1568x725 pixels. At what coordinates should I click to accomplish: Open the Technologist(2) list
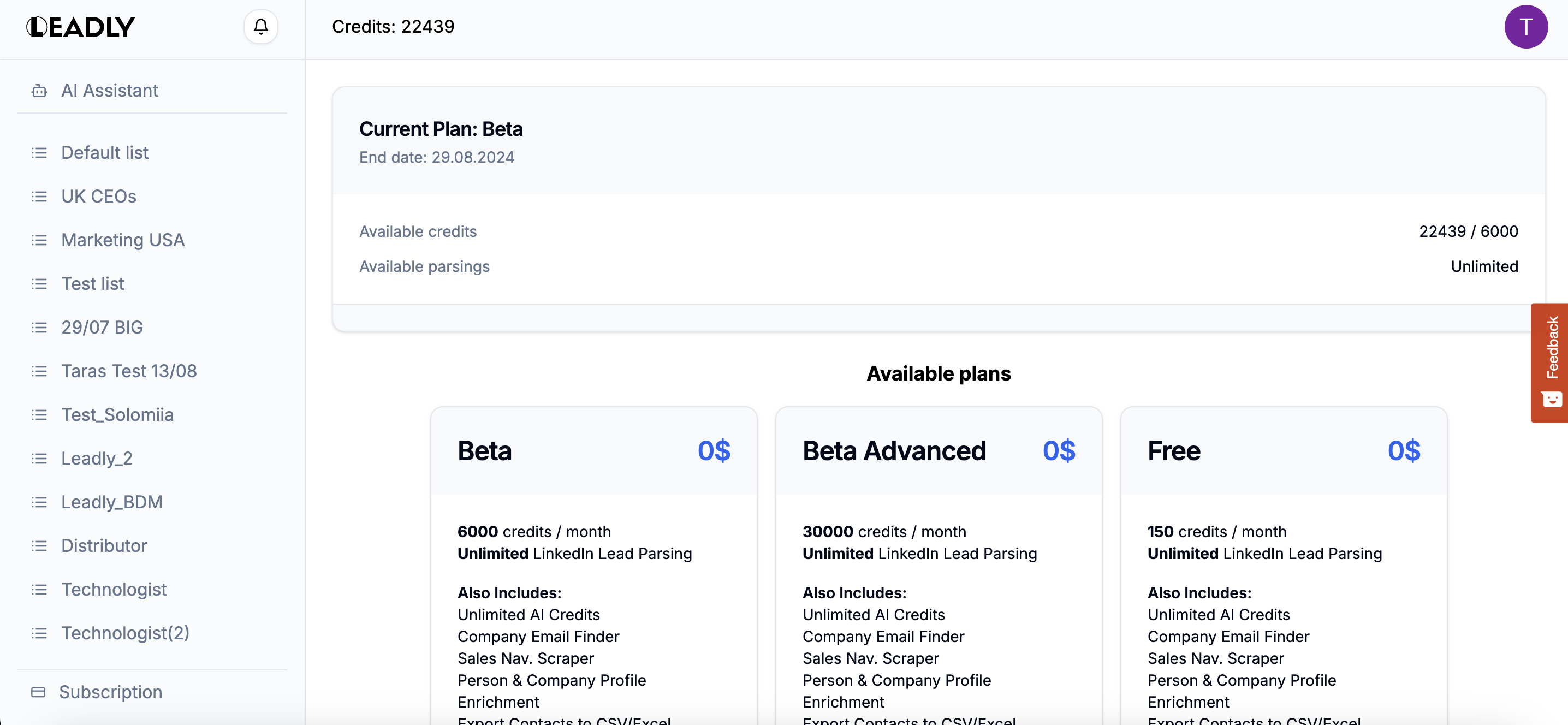coord(125,633)
